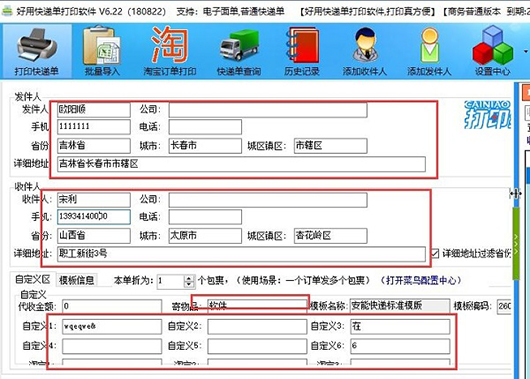Click recipient name field 宋利
The width and height of the screenshot is (530, 379).
(x=94, y=199)
